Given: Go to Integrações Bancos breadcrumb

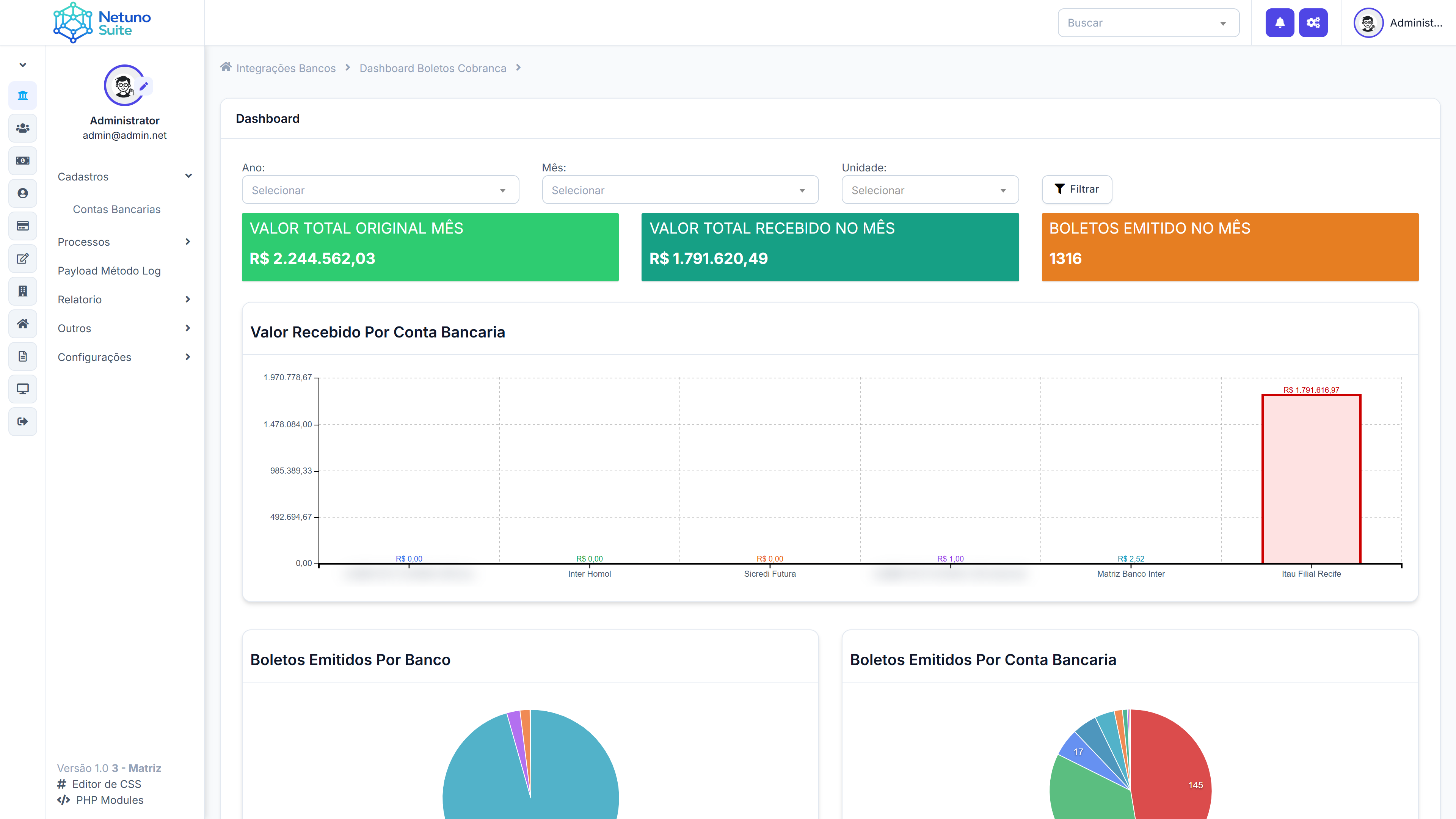Looking at the screenshot, I should click(x=286, y=68).
